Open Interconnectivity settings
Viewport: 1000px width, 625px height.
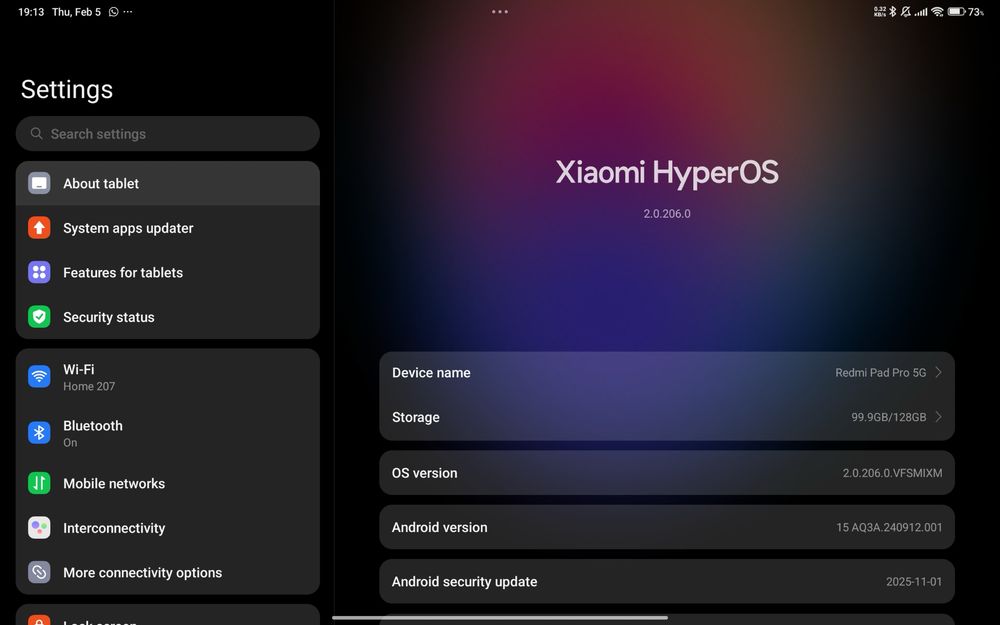click(x=168, y=528)
